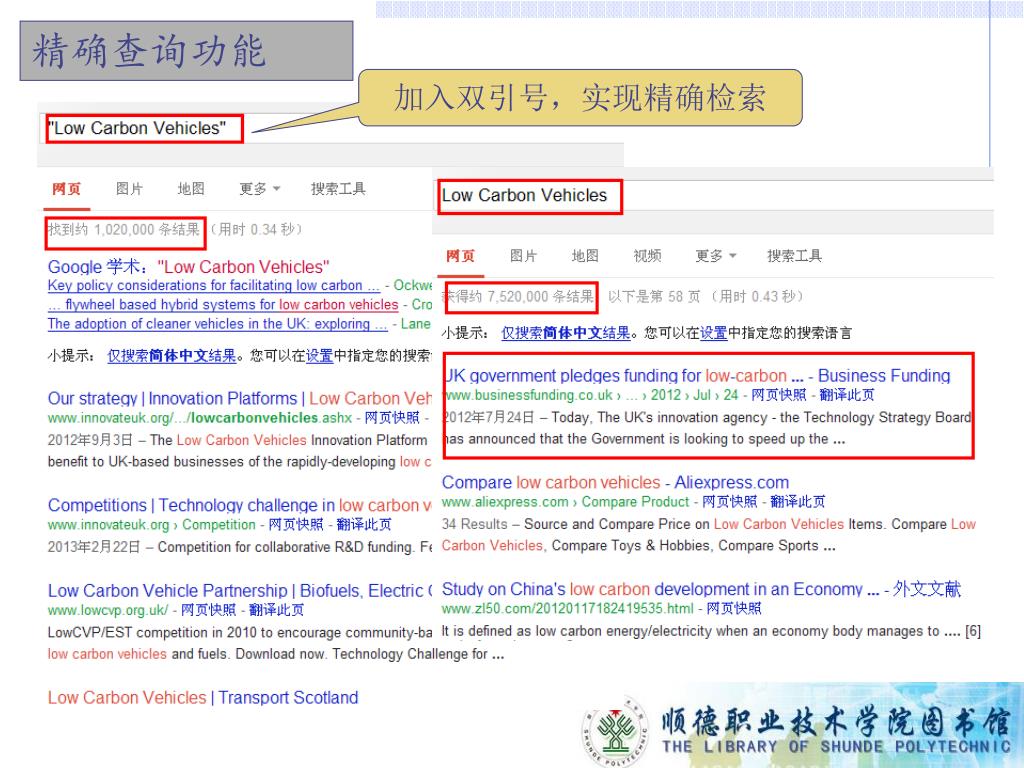Click 翻译此页 under businessfunding.co.uk result

tap(846, 394)
